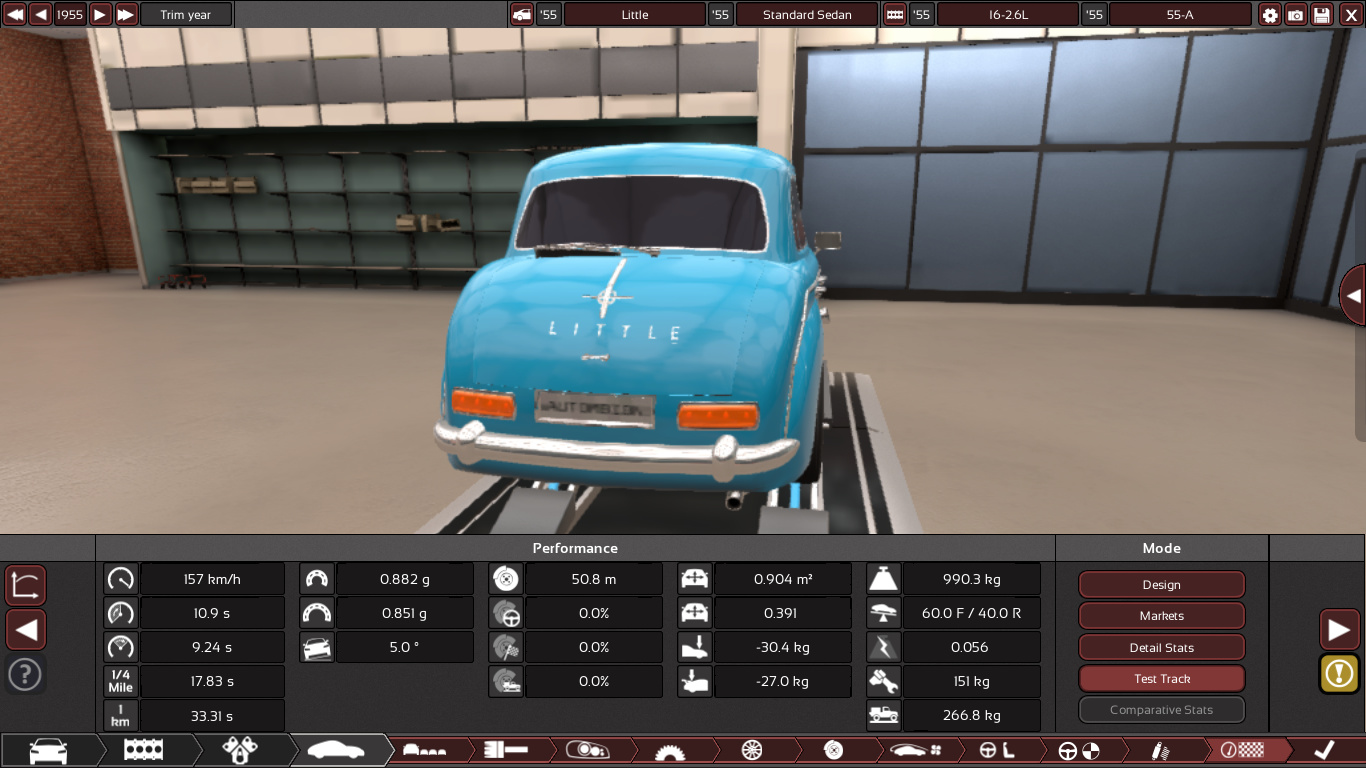
Task: Click the yellow warning exclamation icon
Action: [x=1338, y=673]
